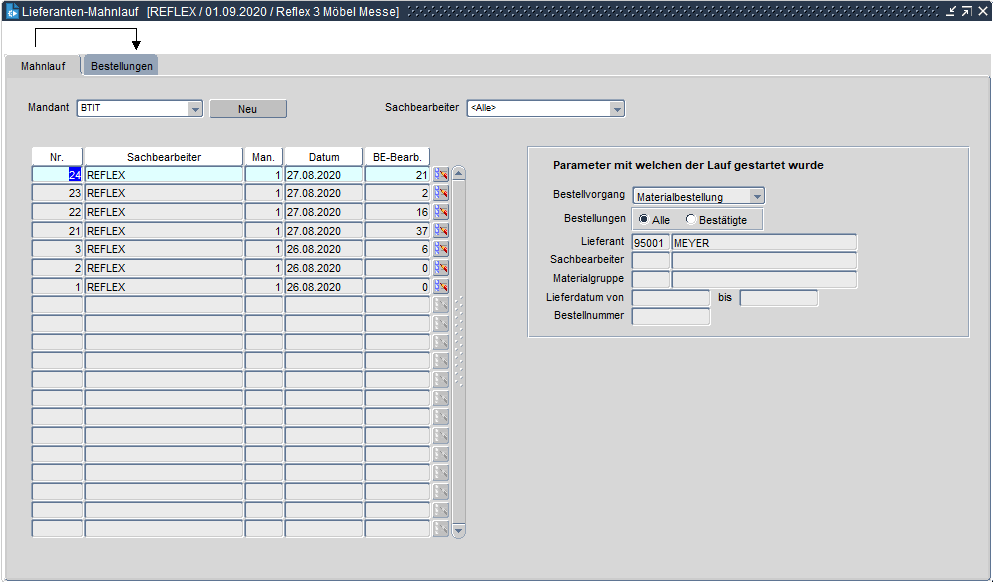Select the Mahnlauf tab
Viewport: 993px width, 582px height.
(43, 66)
